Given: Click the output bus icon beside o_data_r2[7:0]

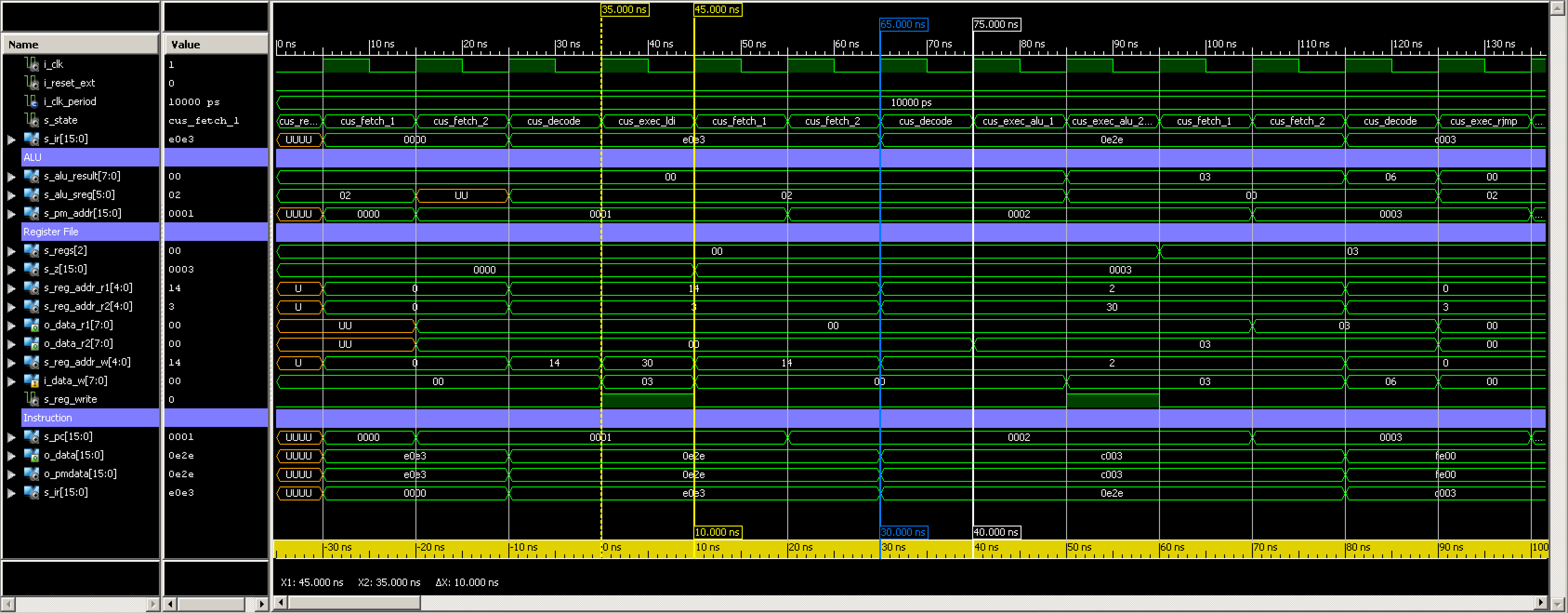Looking at the screenshot, I should 32,344.
